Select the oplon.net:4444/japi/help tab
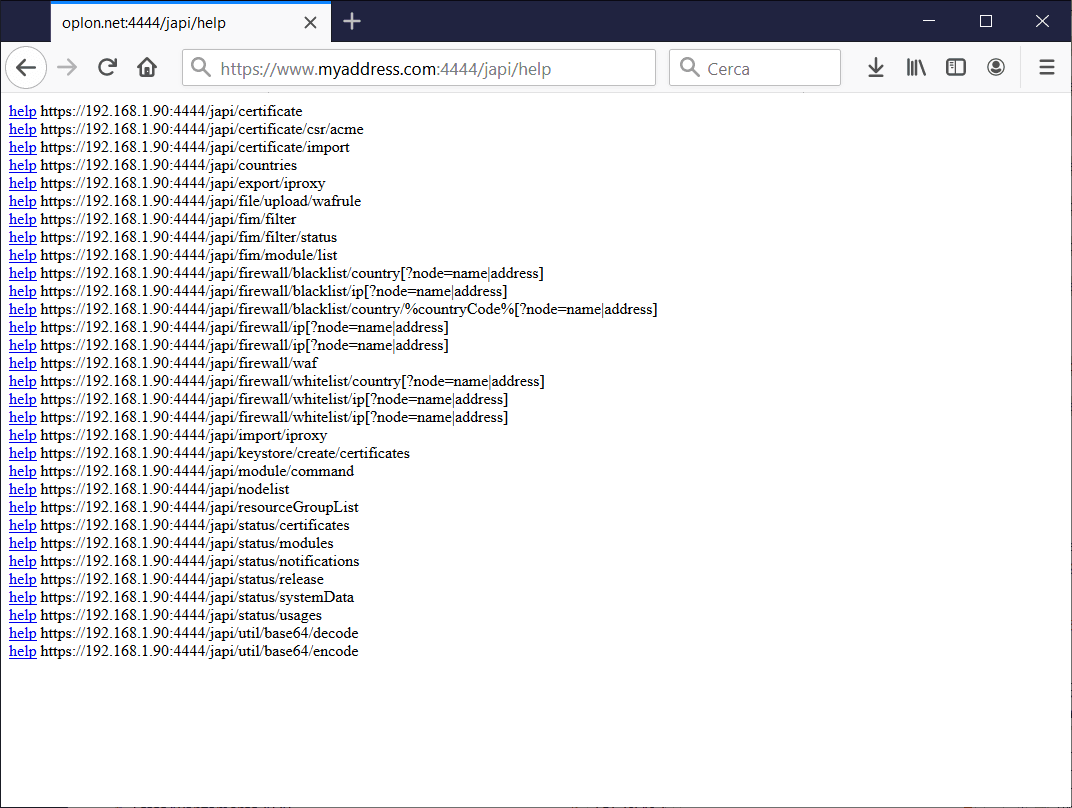The width and height of the screenshot is (1072, 808). point(191,23)
